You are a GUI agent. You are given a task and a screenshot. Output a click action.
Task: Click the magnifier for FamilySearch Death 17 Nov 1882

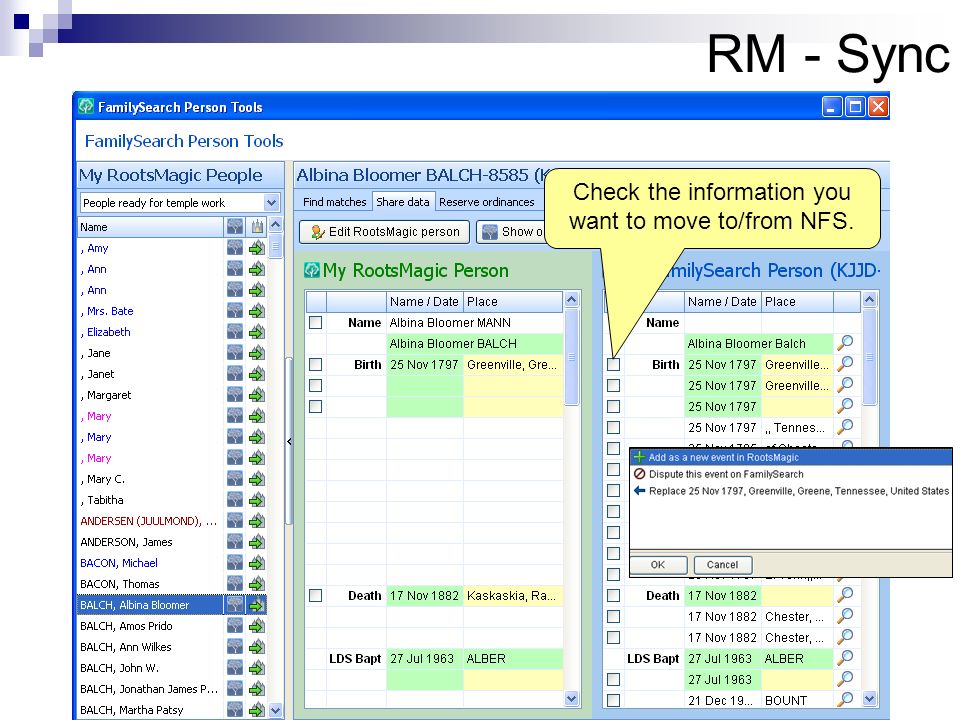coord(845,594)
